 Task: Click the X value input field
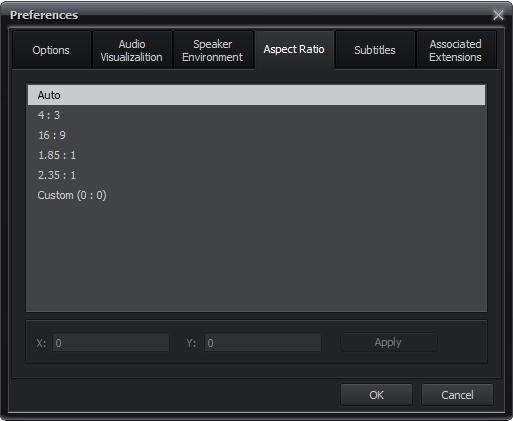(x=111, y=342)
